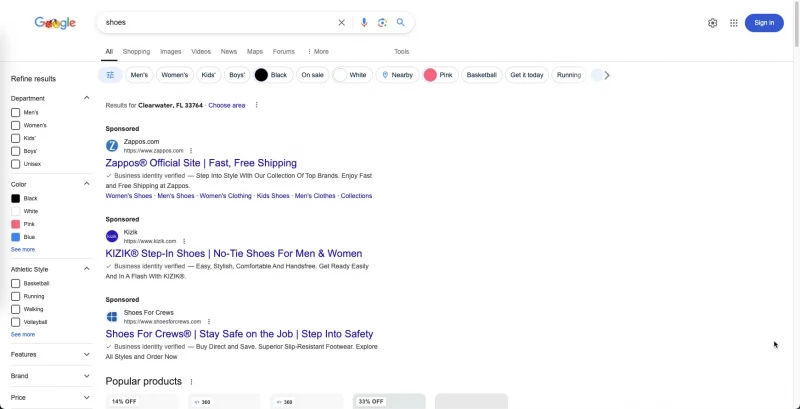Open Shoes For Crews ad headline
Image resolution: width=800 pixels, height=409 pixels.
tap(239, 334)
